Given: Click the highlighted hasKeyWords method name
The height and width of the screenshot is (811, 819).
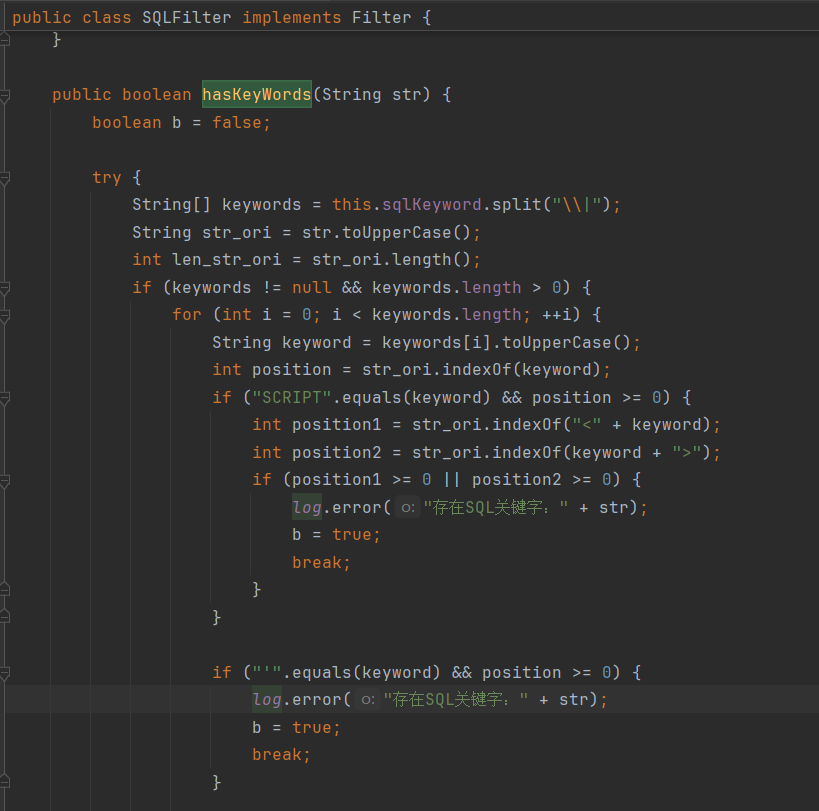Looking at the screenshot, I should point(257,95).
